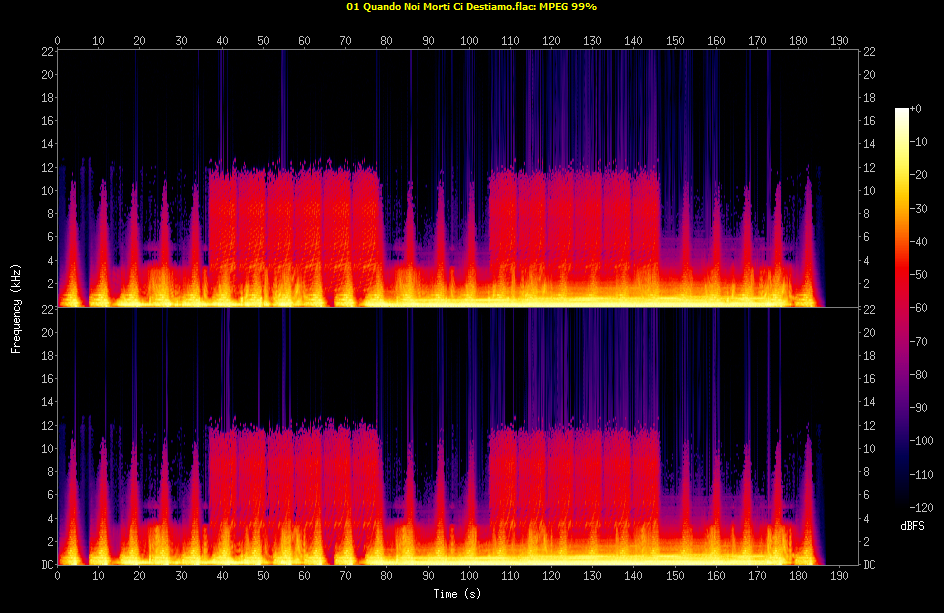Viewport: 944px width, 613px height.
Task: Click the 'Frequency (kHz)' axis label
Action: (16, 308)
